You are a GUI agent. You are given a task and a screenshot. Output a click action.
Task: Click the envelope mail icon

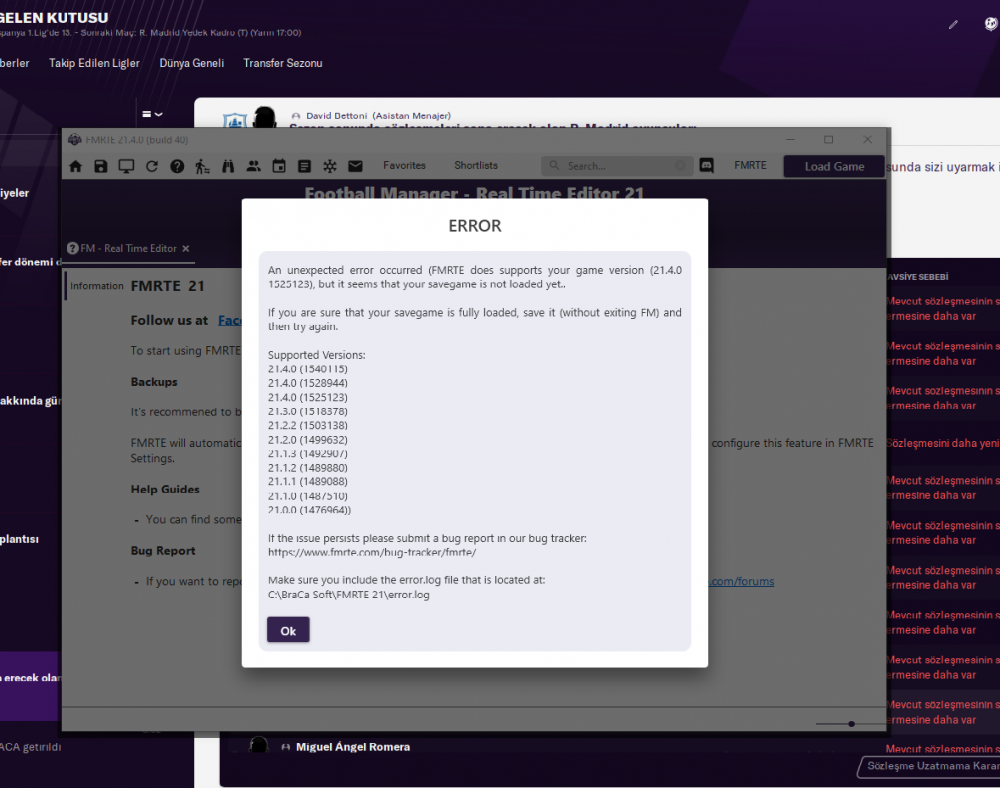tap(355, 166)
